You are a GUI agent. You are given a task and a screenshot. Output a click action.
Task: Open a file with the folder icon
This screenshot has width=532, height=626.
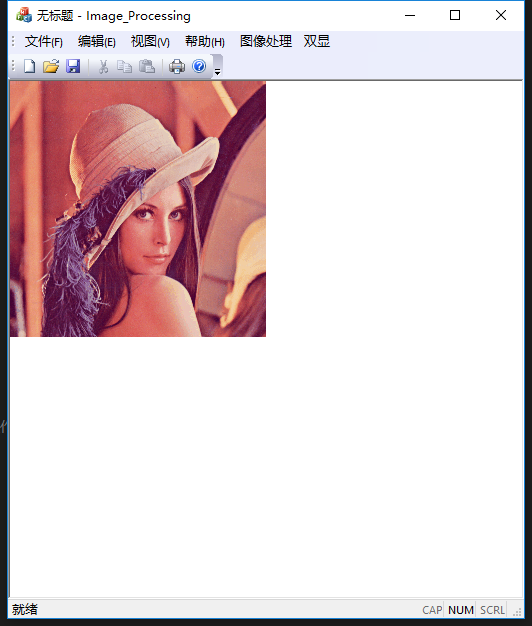tap(51, 66)
